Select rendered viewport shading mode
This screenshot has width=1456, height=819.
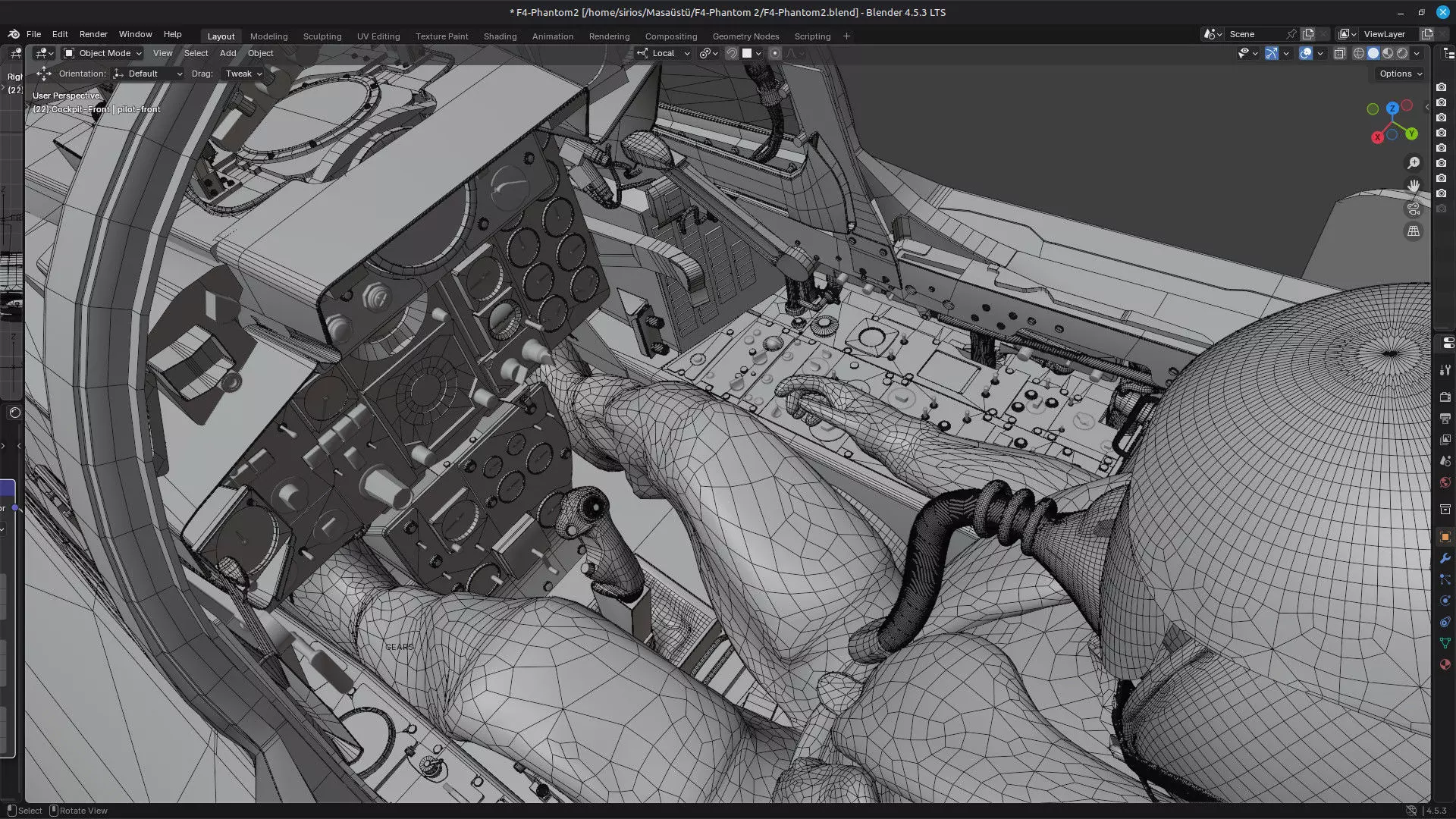tap(1402, 53)
